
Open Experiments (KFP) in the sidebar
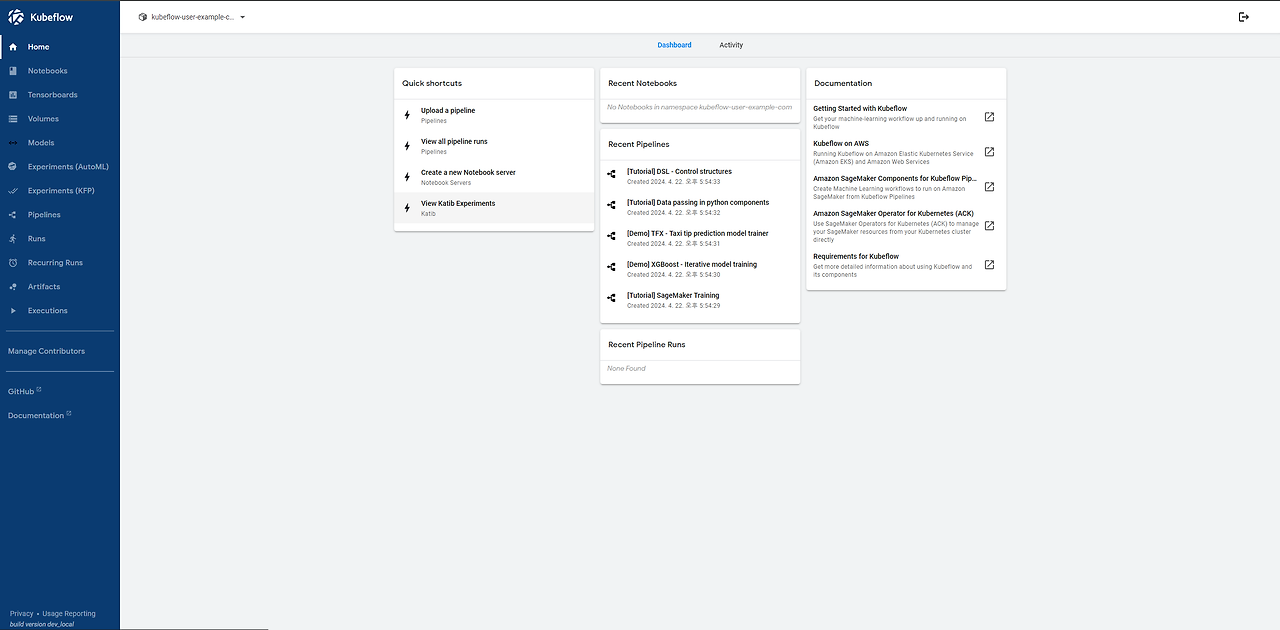click(60, 191)
